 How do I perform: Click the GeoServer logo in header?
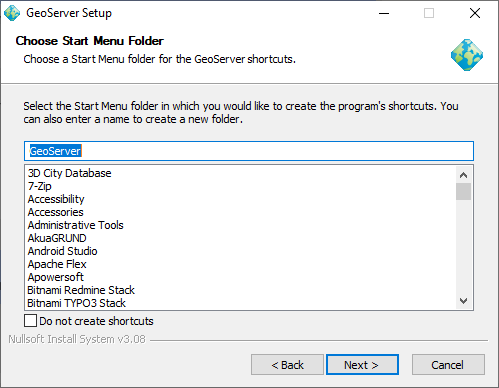click(x=467, y=55)
